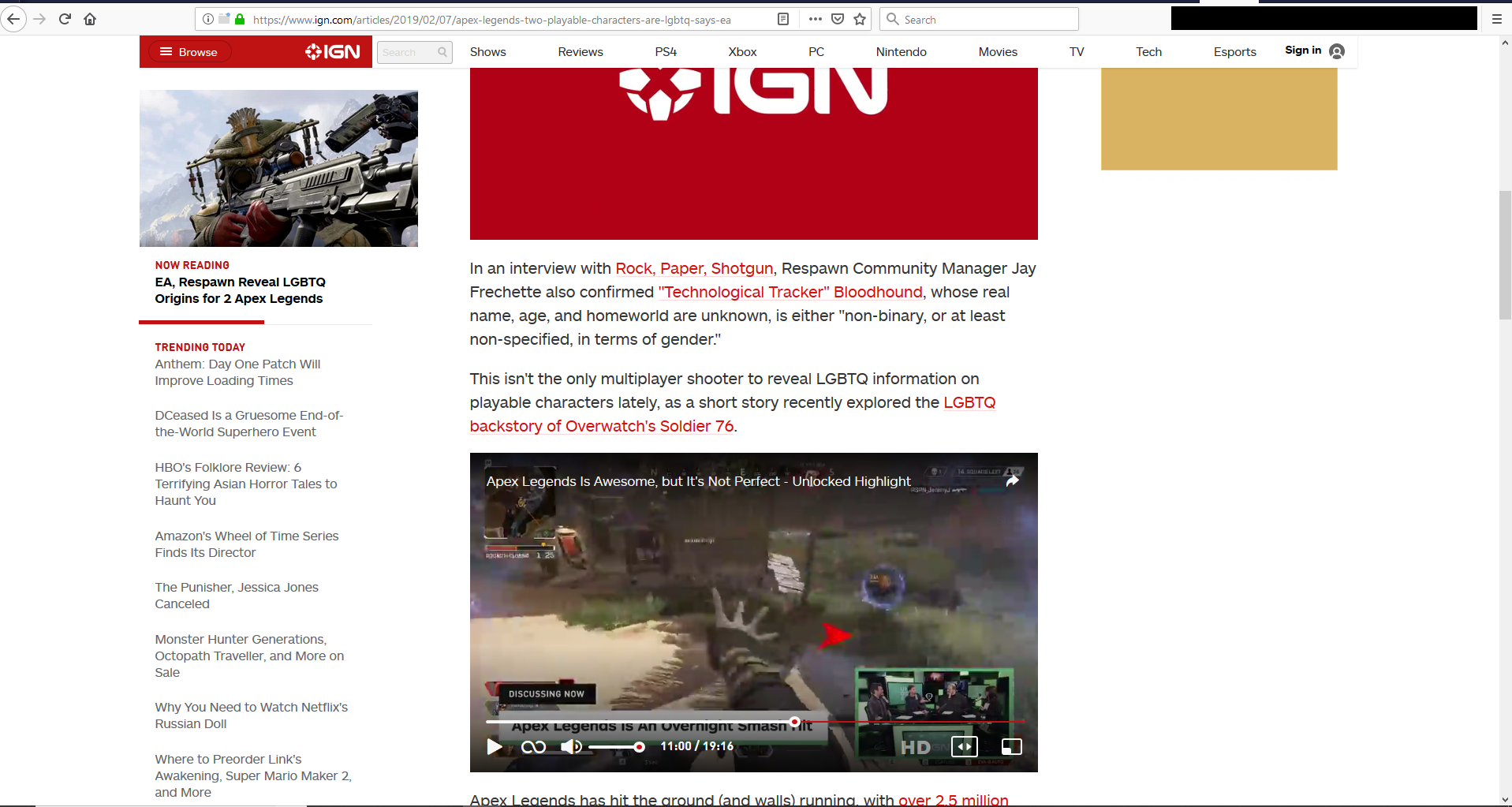Click the red IGN banner image
Image resolution: width=1512 pixels, height=807 pixels.
[754, 154]
